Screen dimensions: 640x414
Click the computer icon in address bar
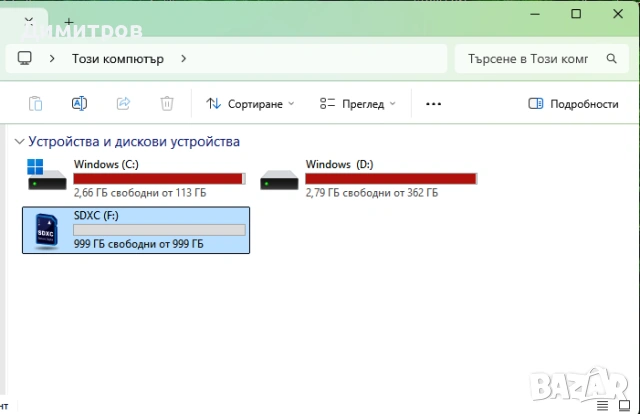coord(24,58)
